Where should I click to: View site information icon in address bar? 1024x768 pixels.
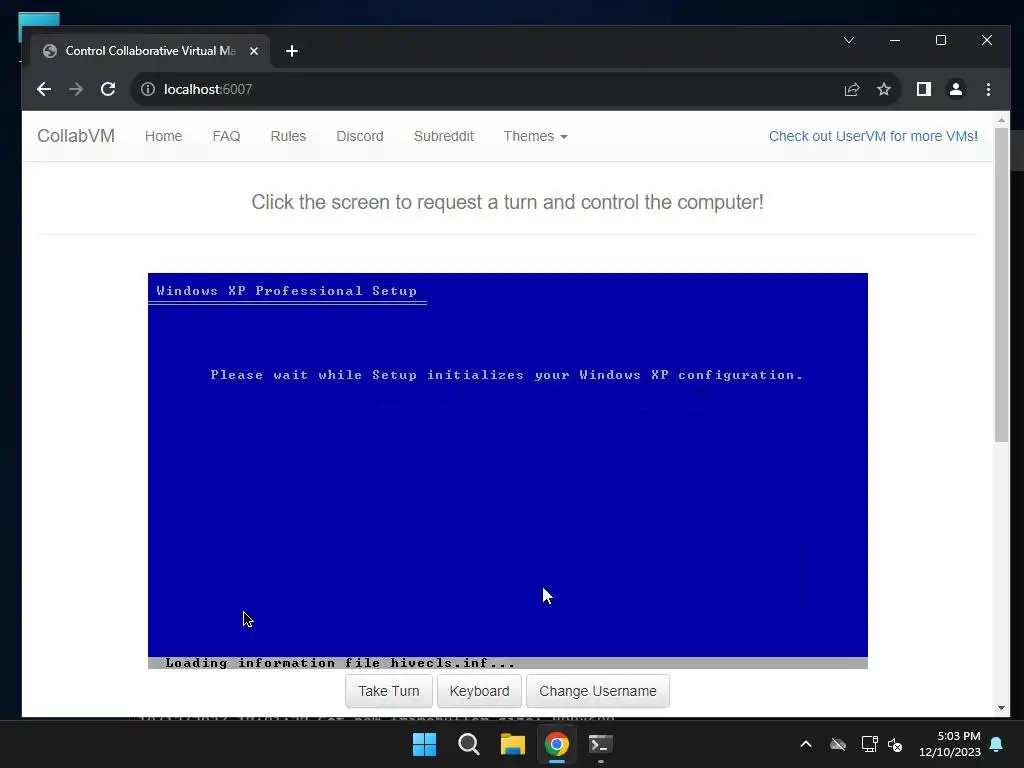click(148, 89)
